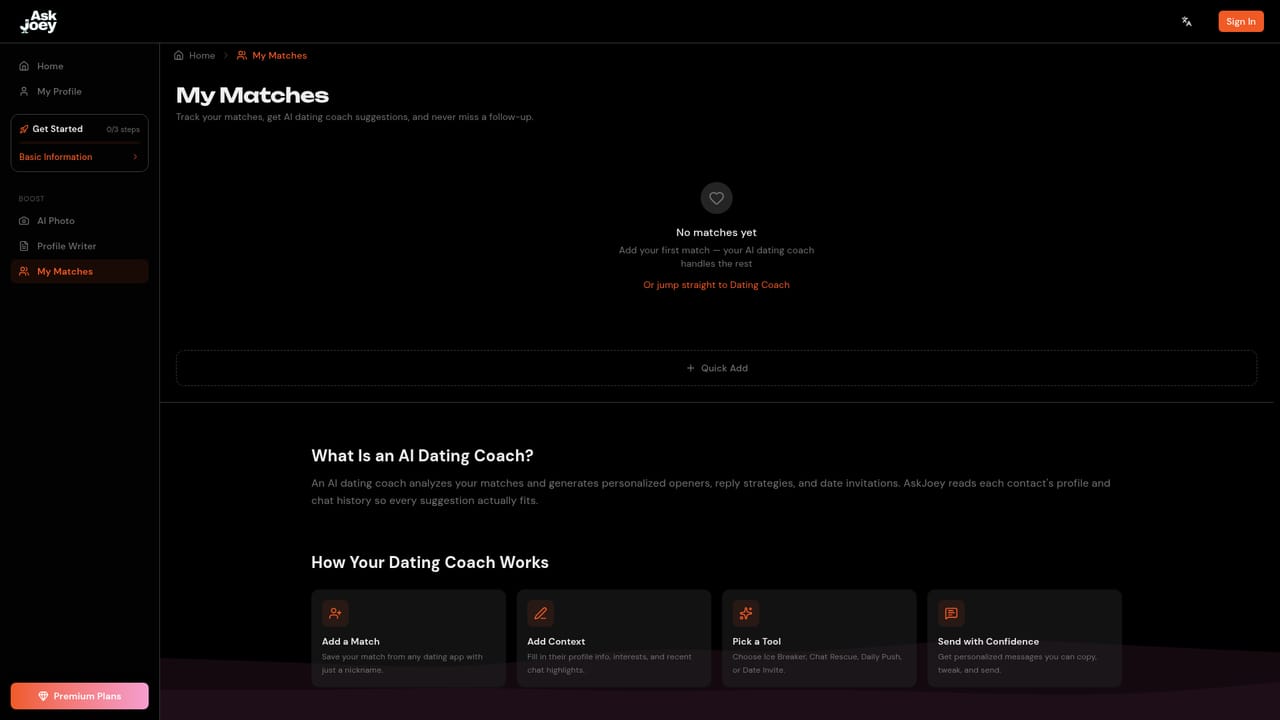Click the No matches yet text

pos(716,233)
